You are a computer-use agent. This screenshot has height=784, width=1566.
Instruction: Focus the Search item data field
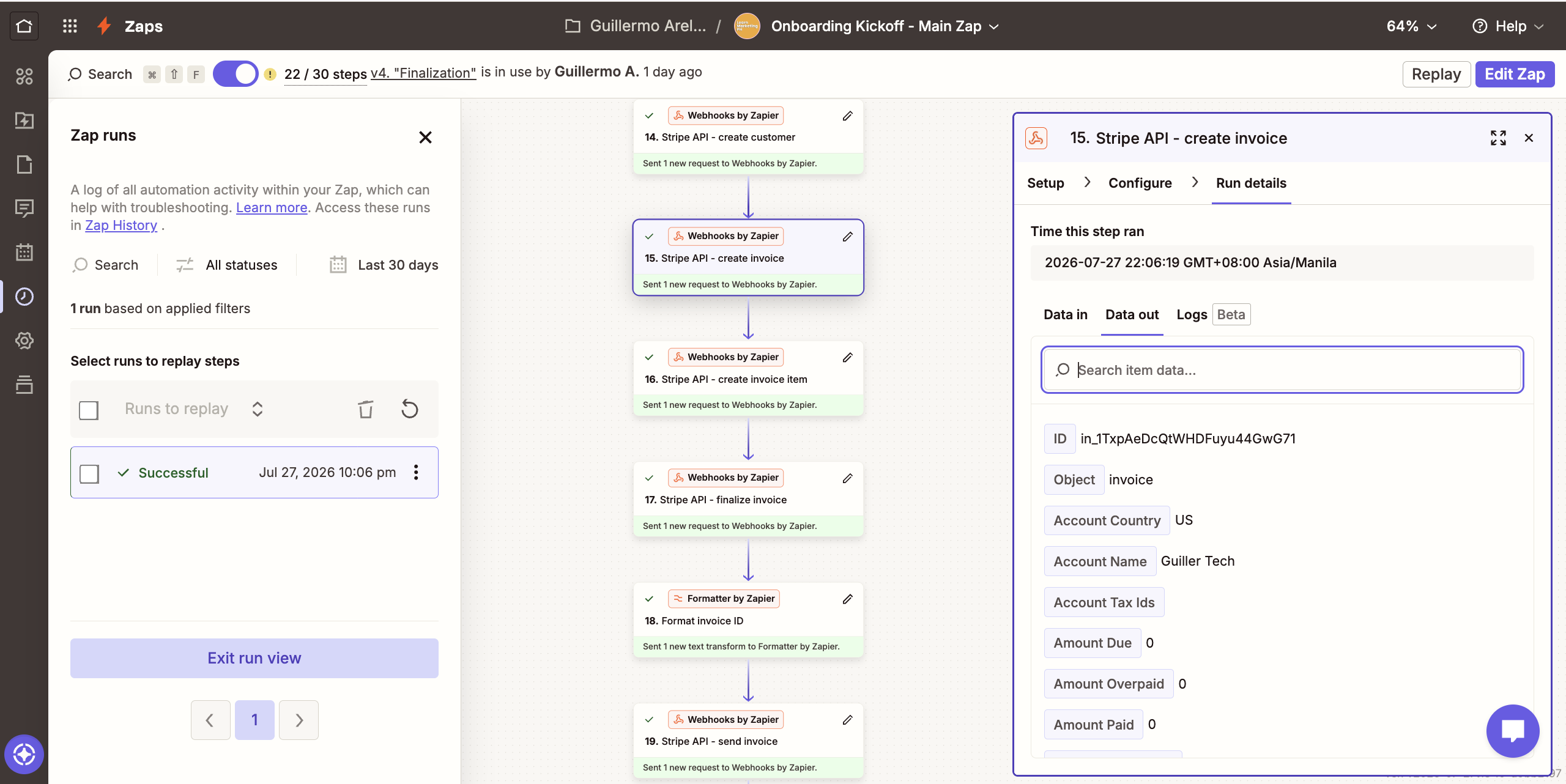[1282, 370]
